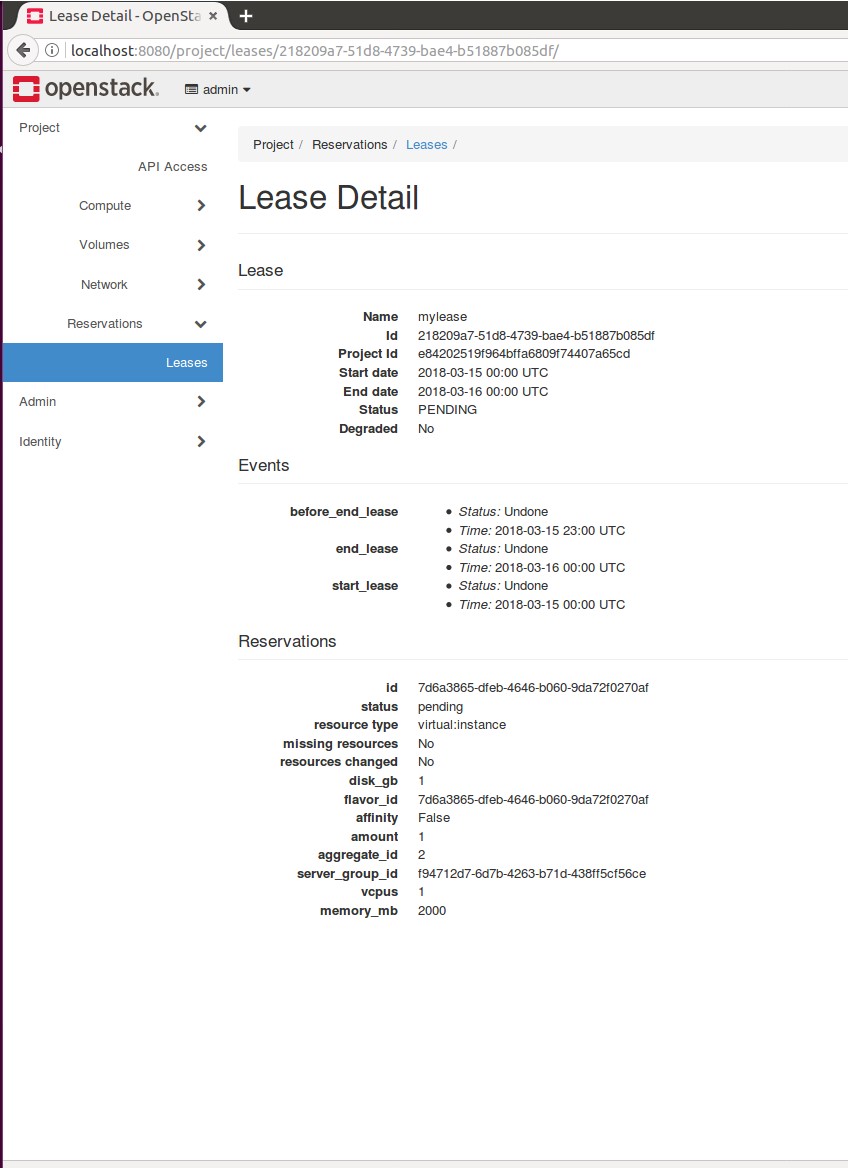This screenshot has width=848, height=1168.
Task: Open API Access in sidebar
Action: [172, 167]
